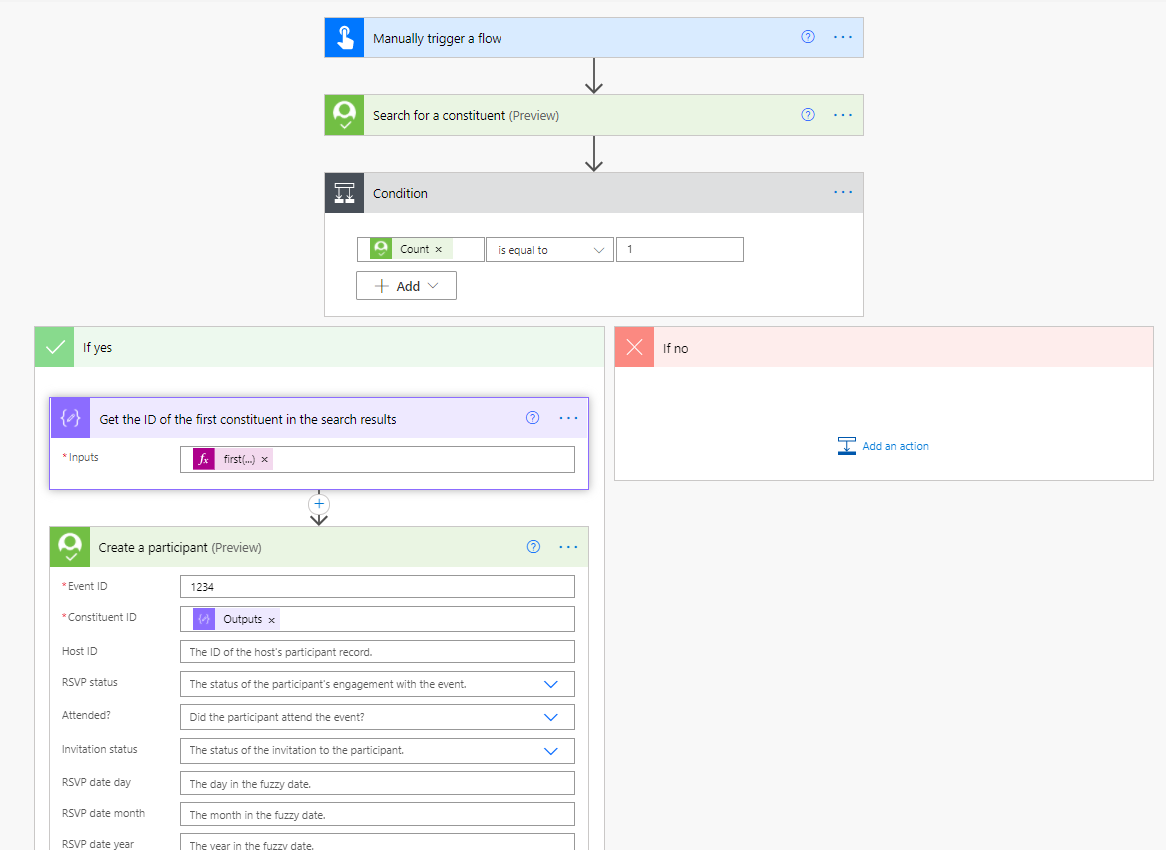Click the manual trigger hand icon
The width and height of the screenshot is (1166, 850).
click(x=344, y=38)
